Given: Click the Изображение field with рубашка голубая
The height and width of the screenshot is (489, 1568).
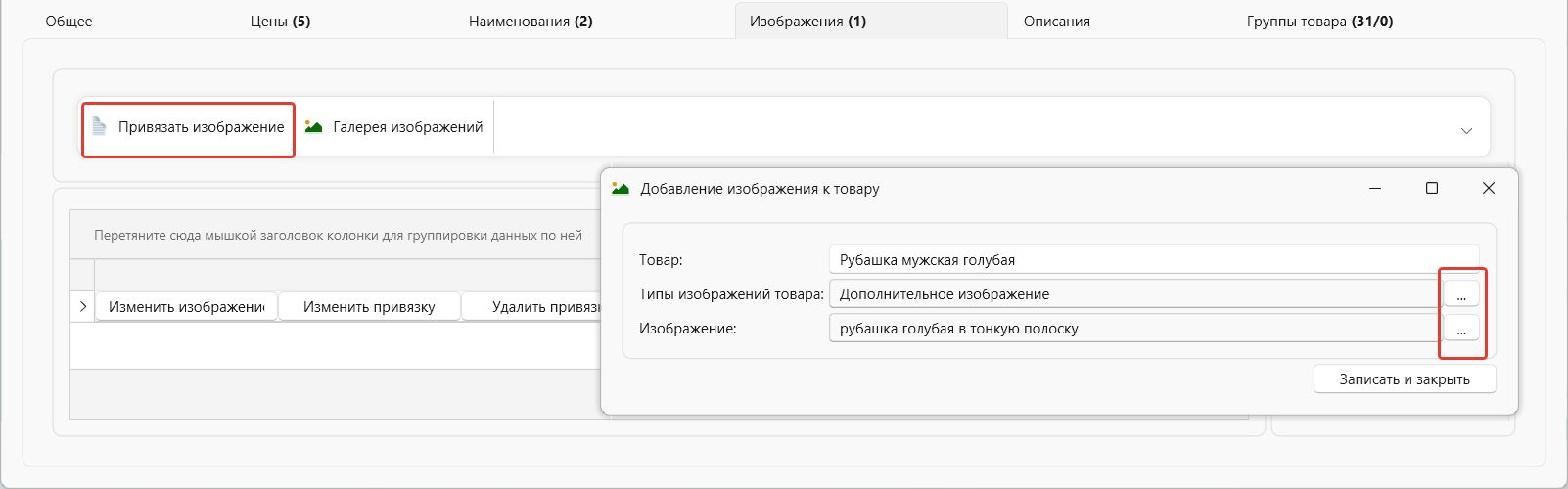Looking at the screenshot, I should 1135,329.
